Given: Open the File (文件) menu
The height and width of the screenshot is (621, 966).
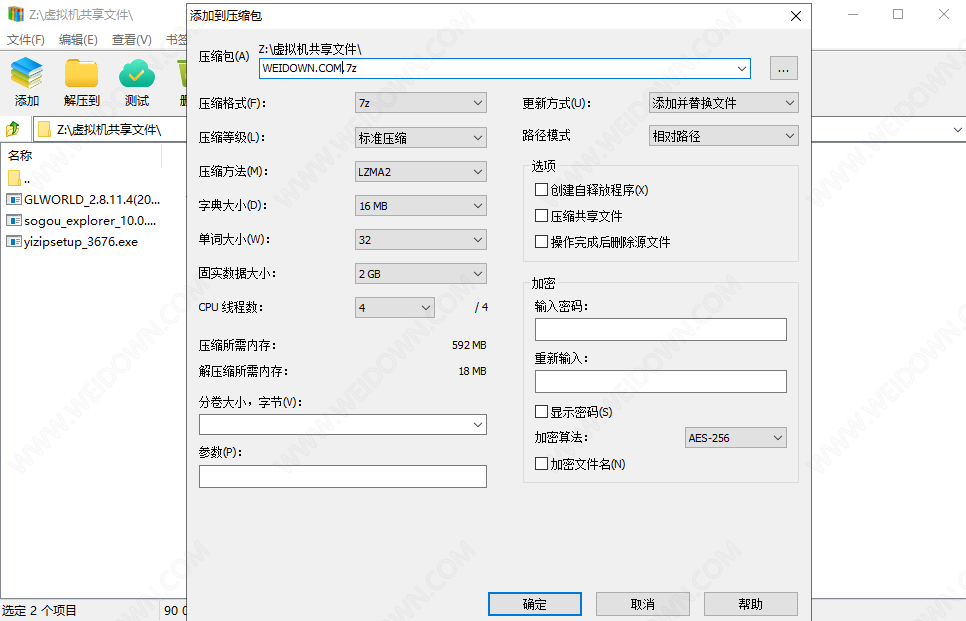Looking at the screenshot, I should [26, 40].
